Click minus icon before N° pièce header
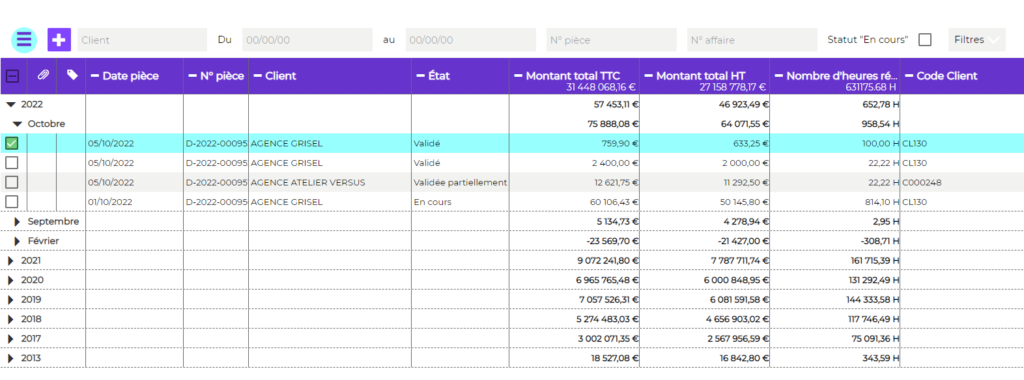 coord(192,76)
